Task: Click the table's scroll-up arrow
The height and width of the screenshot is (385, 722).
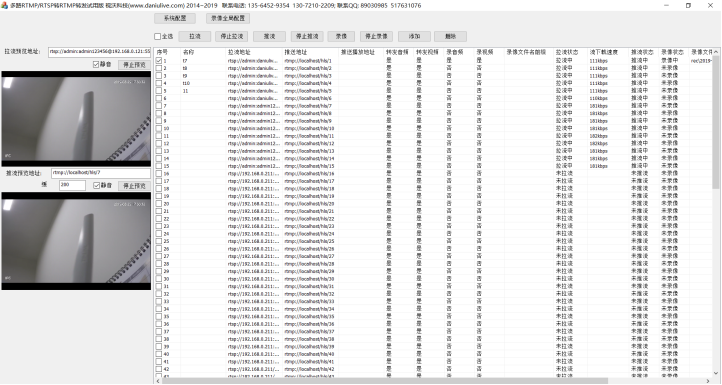Action: pyautogui.click(x=716, y=52)
